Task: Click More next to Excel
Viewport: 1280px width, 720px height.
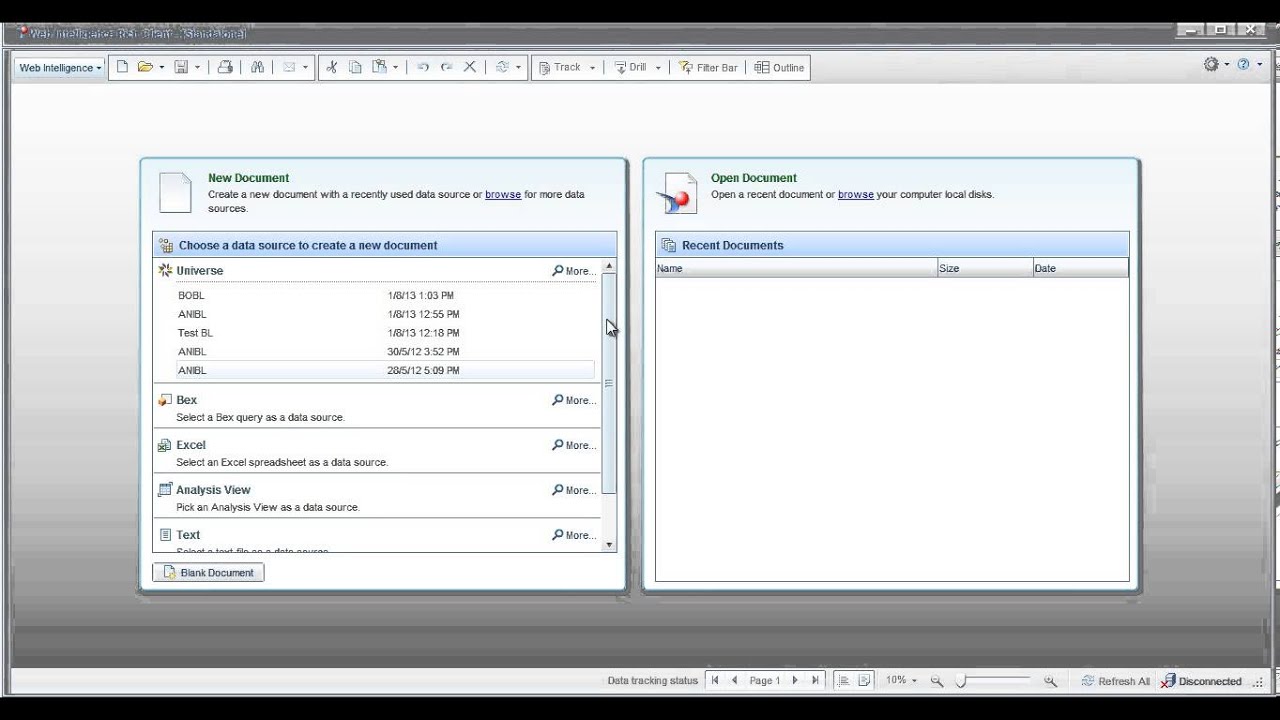Action: [574, 445]
